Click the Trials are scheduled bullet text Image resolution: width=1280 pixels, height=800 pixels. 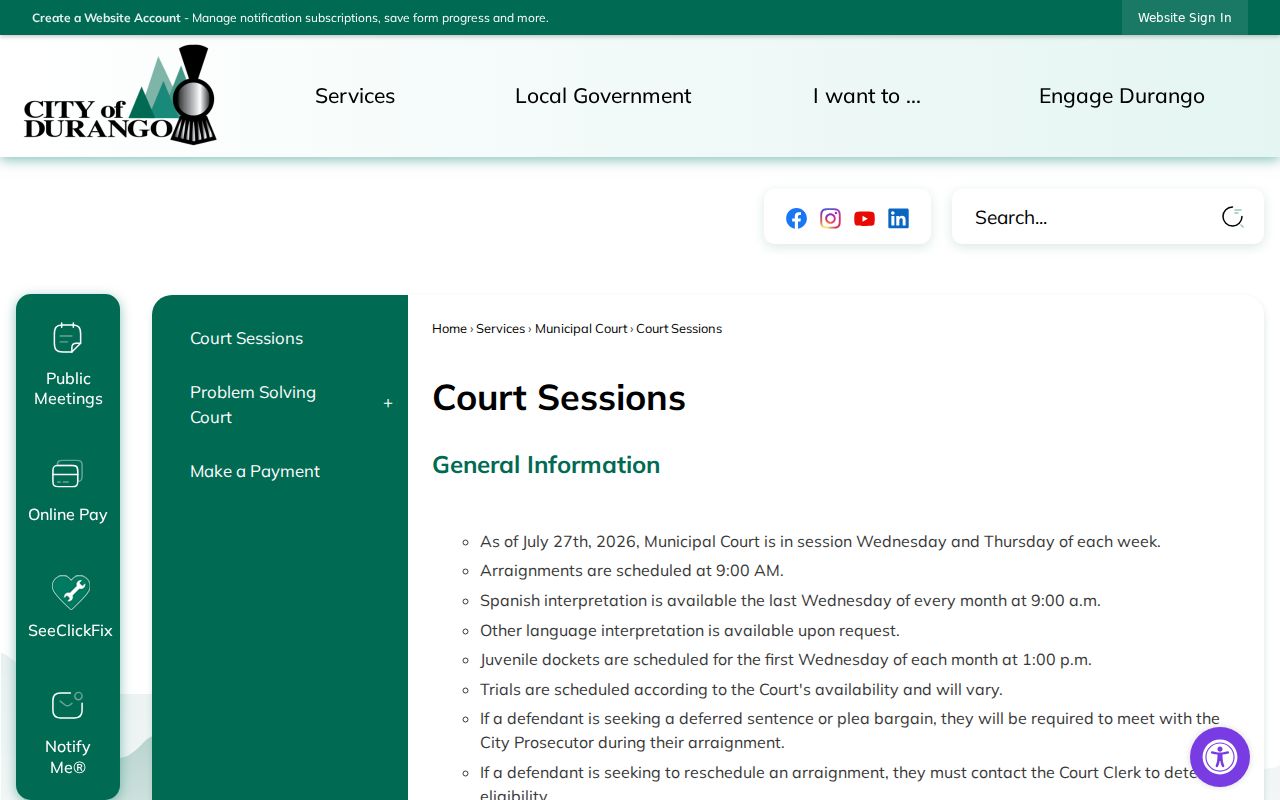pyautogui.click(x=741, y=690)
